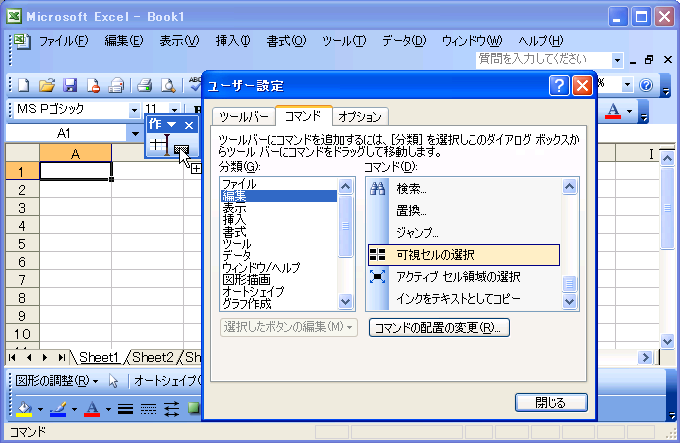
Task: Open the Name Box dropdown arrow
Action: (135, 134)
